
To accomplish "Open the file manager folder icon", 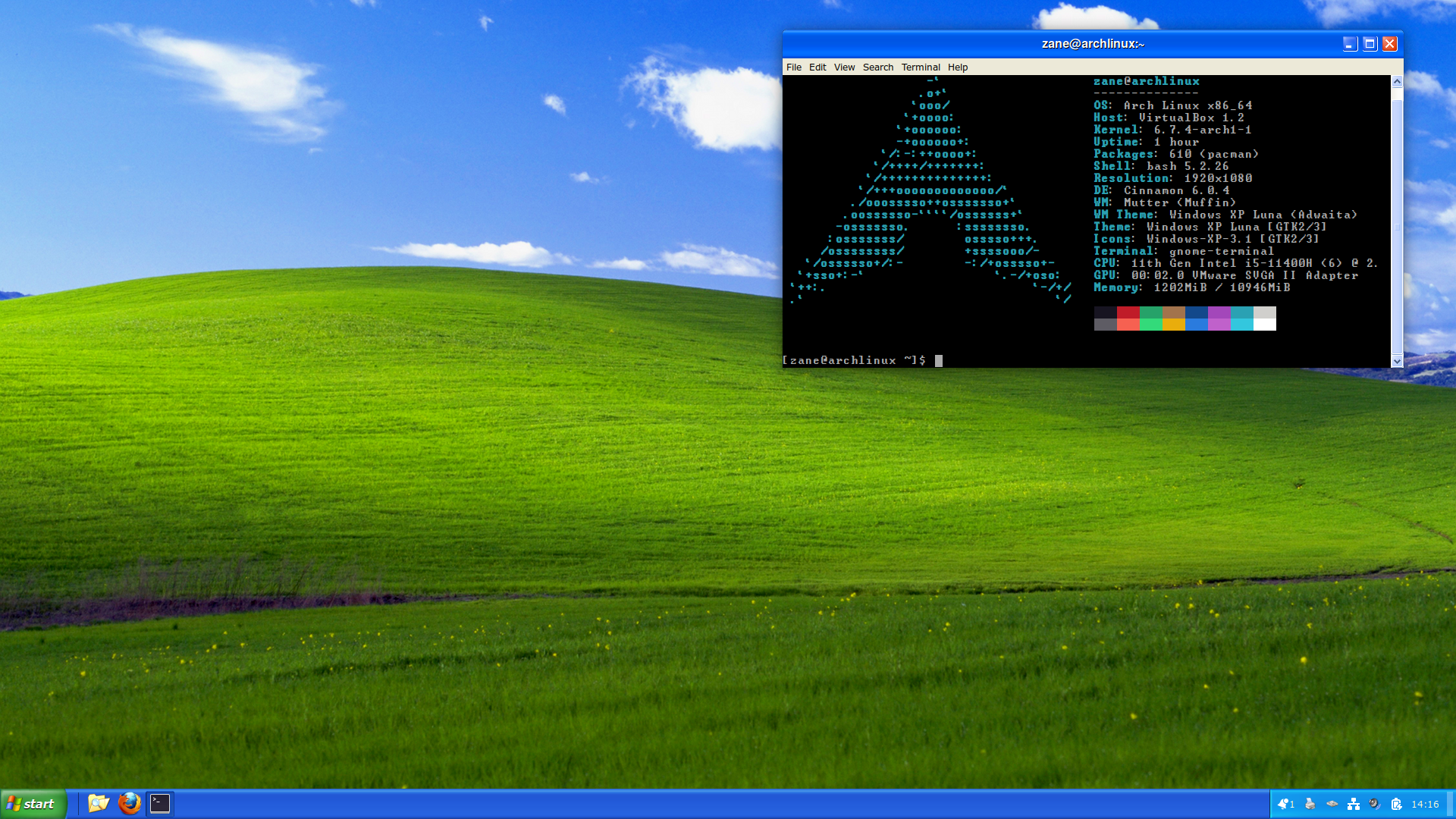I will click(99, 803).
